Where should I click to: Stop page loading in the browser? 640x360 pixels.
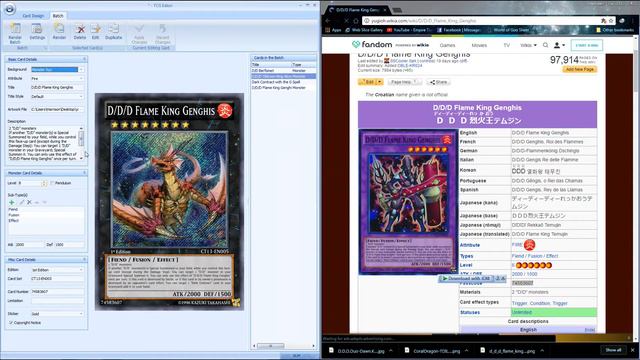[346, 21]
